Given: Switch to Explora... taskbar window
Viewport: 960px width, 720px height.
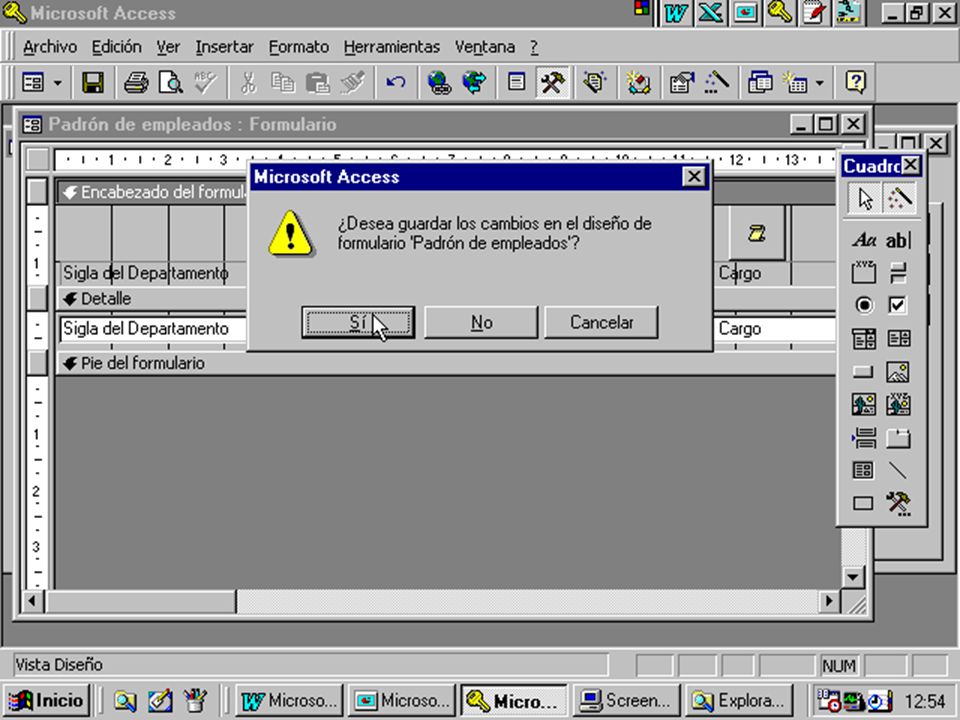Looking at the screenshot, I should 738,700.
